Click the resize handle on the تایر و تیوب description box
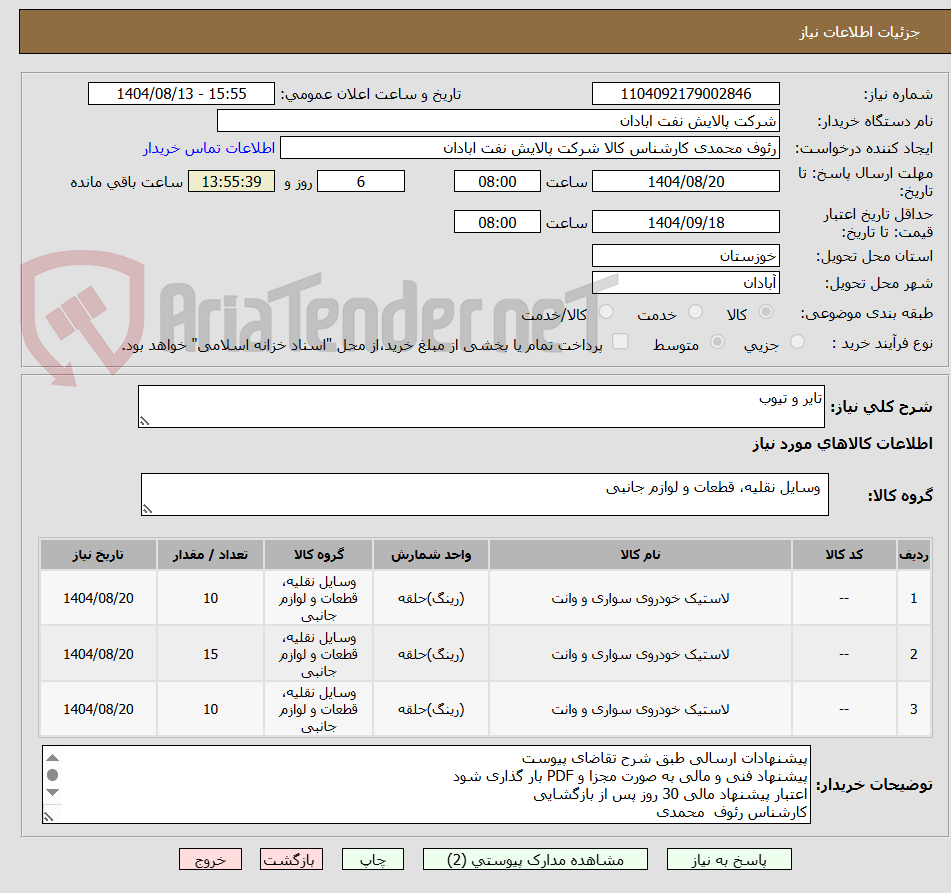951x893 pixels. (x=145, y=420)
